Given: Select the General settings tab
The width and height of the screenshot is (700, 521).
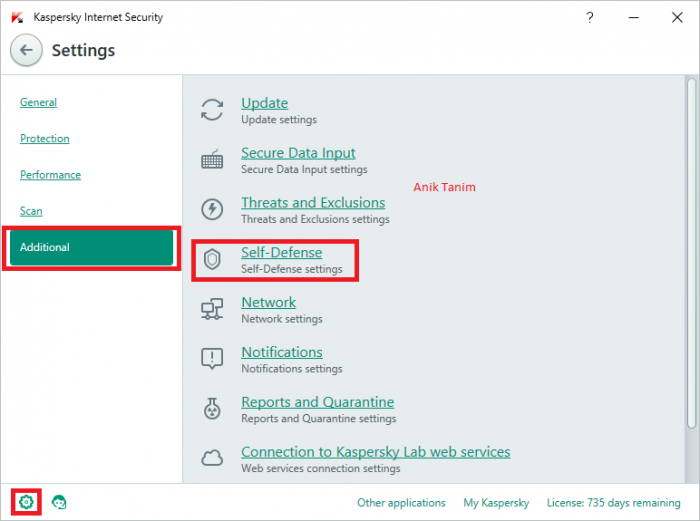Looking at the screenshot, I should coord(38,102).
